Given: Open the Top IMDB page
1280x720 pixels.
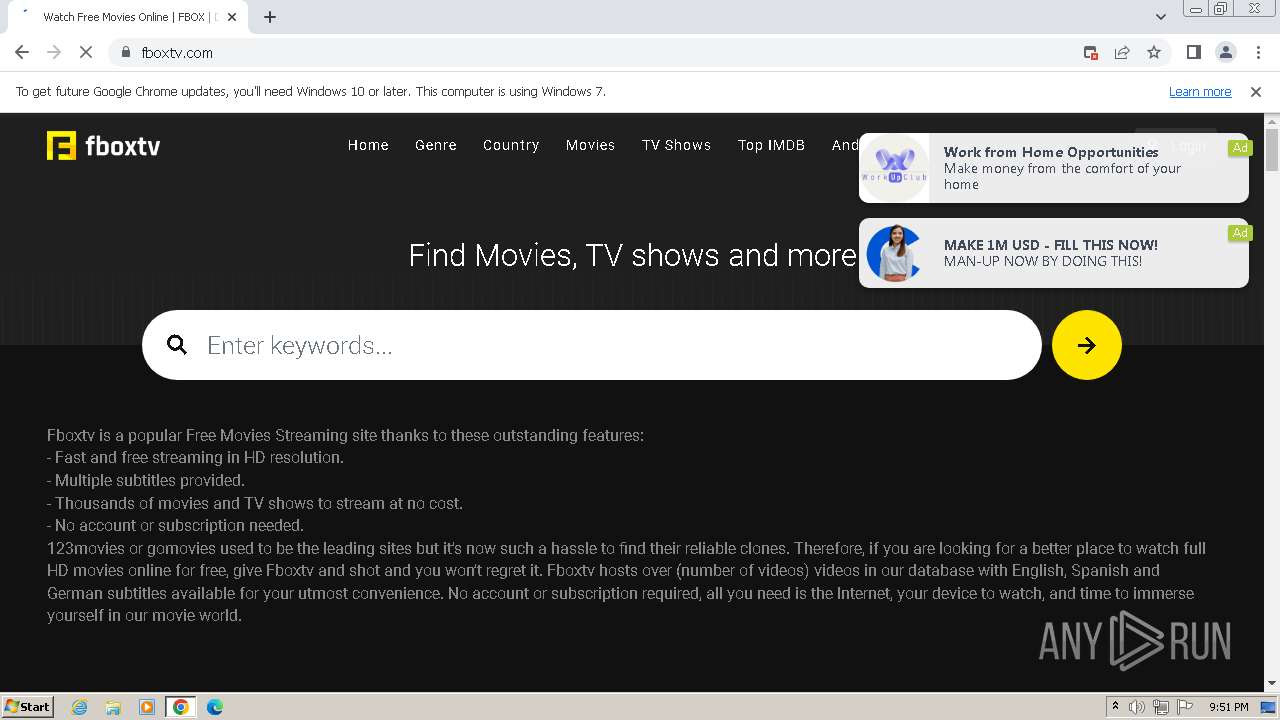Looking at the screenshot, I should pyautogui.click(x=771, y=145).
